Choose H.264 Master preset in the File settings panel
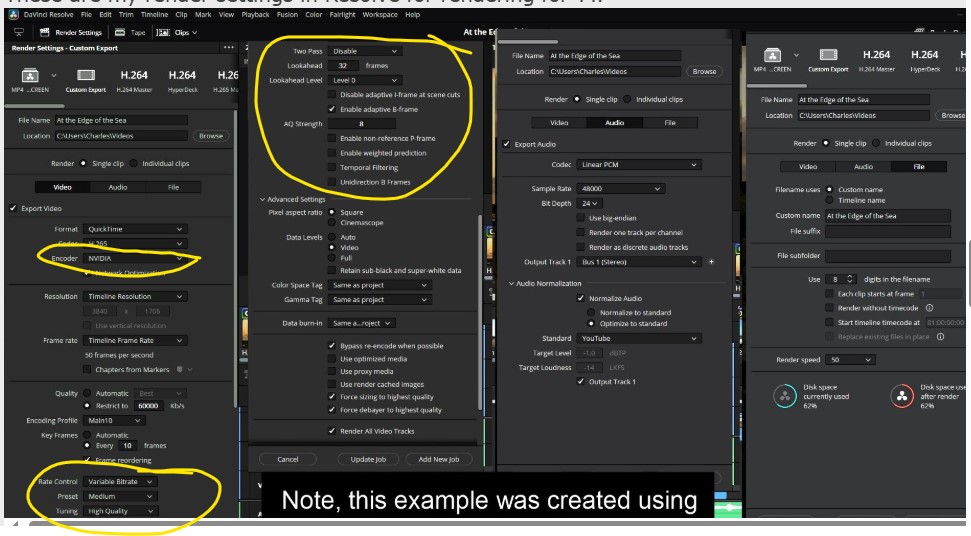 point(876,61)
